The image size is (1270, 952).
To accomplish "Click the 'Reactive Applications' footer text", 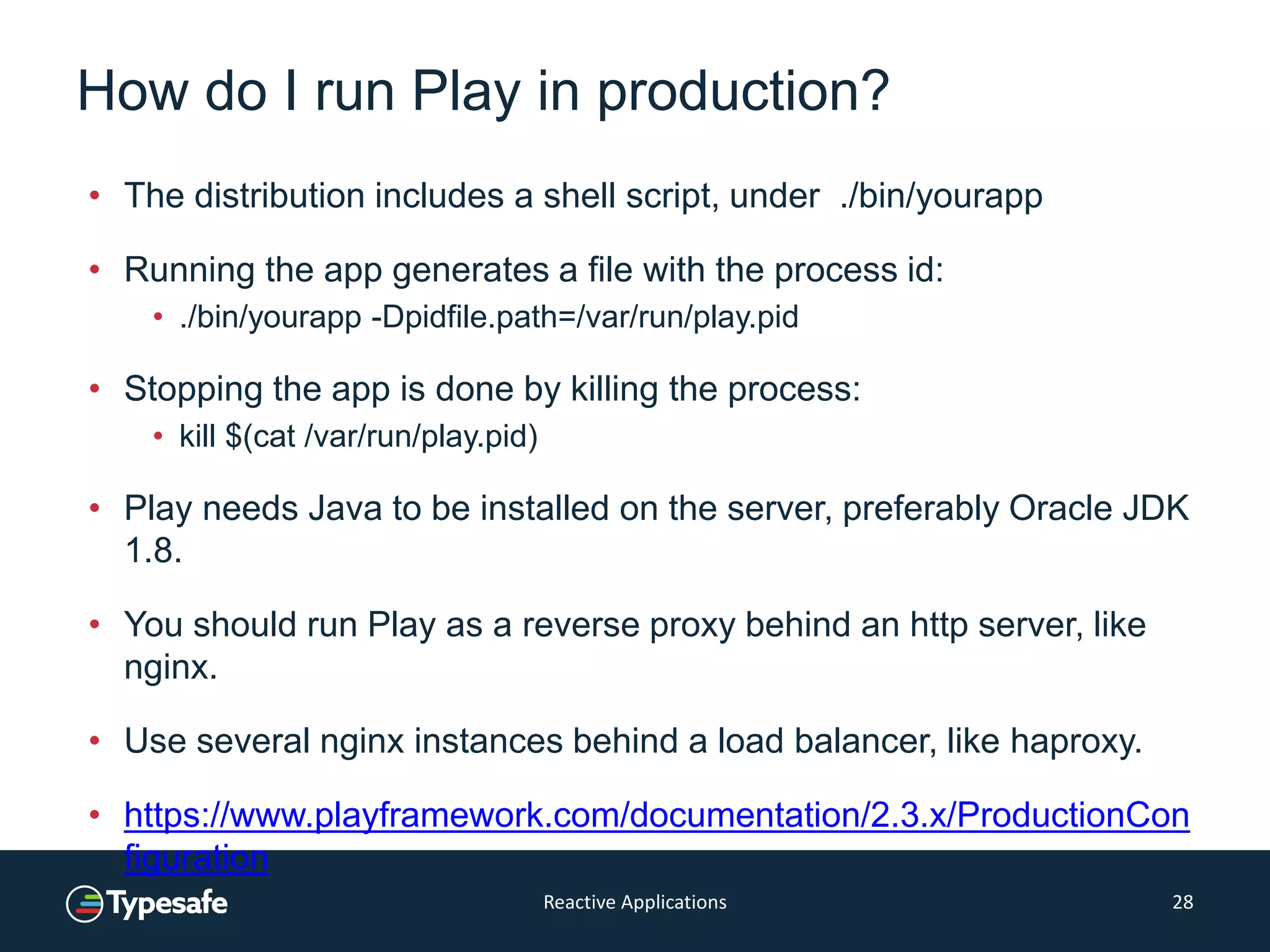I will pyautogui.click(x=634, y=902).
